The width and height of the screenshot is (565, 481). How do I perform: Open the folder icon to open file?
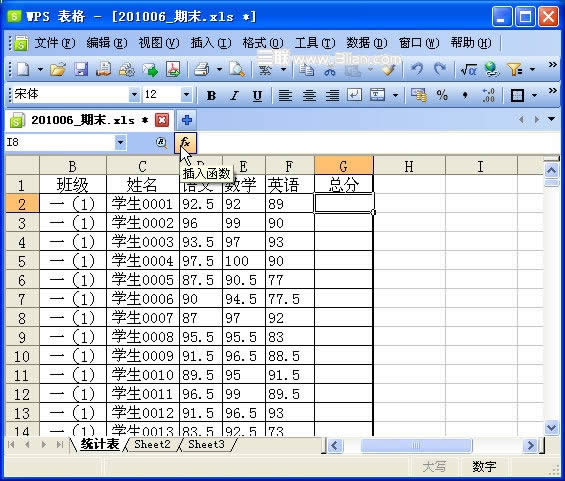point(58,69)
